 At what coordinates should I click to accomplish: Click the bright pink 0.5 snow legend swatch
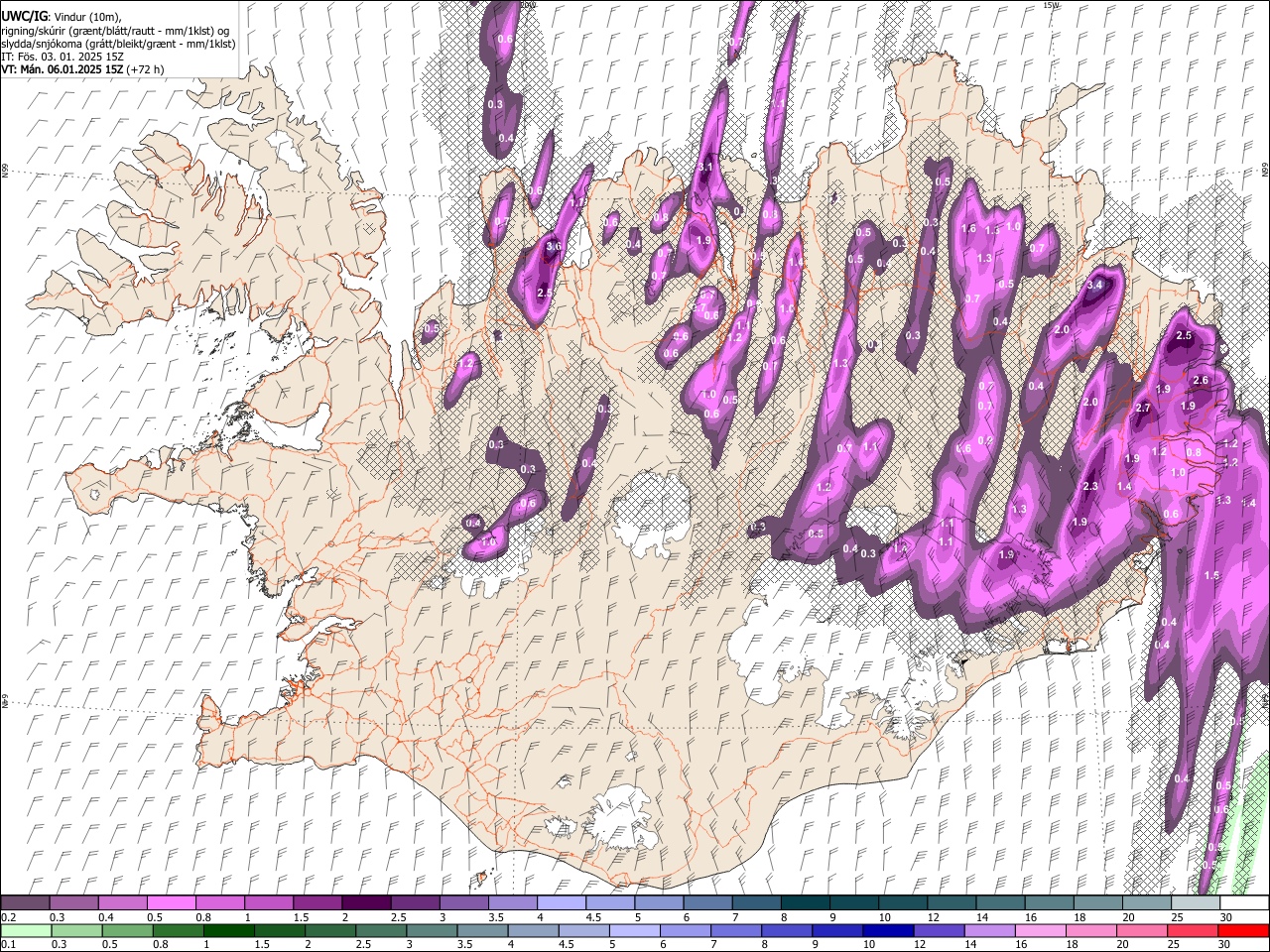click(x=172, y=903)
